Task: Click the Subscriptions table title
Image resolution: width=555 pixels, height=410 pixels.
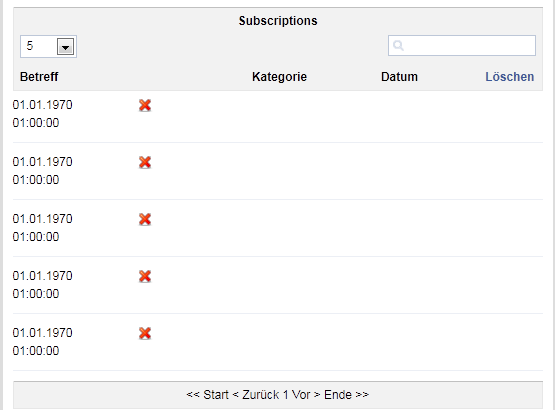Action: pyautogui.click(x=278, y=21)
